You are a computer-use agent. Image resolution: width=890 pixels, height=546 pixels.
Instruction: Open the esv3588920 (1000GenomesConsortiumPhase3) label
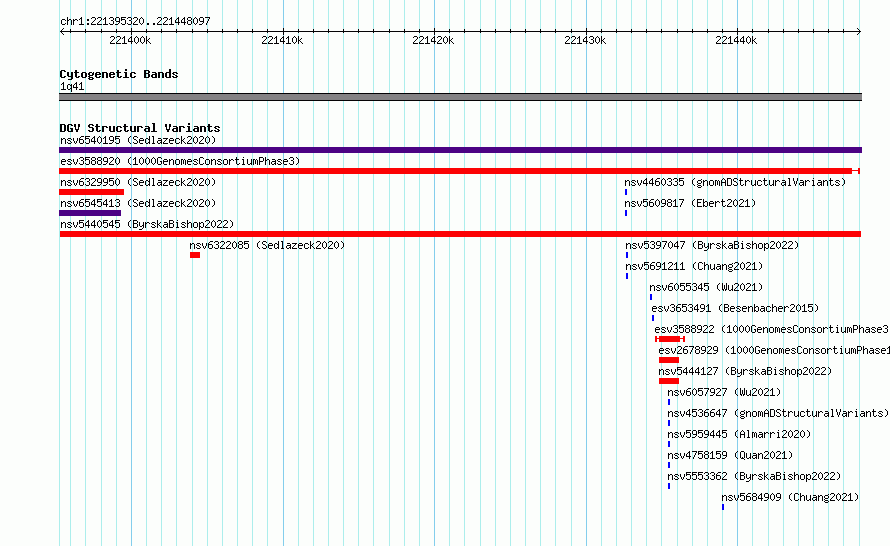[180, 161]
